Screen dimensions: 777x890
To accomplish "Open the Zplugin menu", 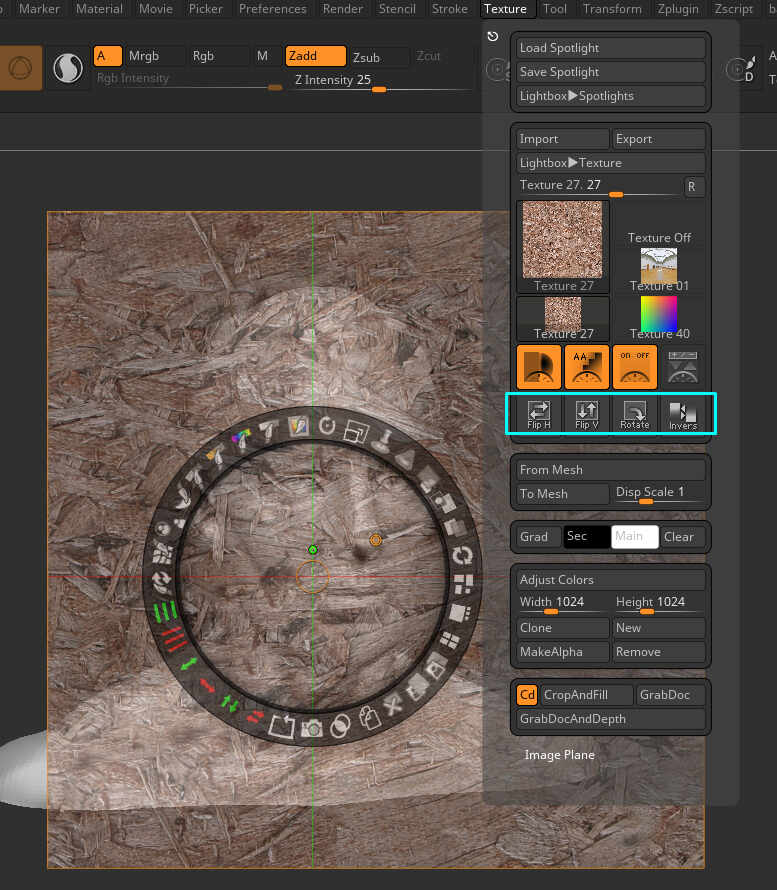I will coord(677,9).
